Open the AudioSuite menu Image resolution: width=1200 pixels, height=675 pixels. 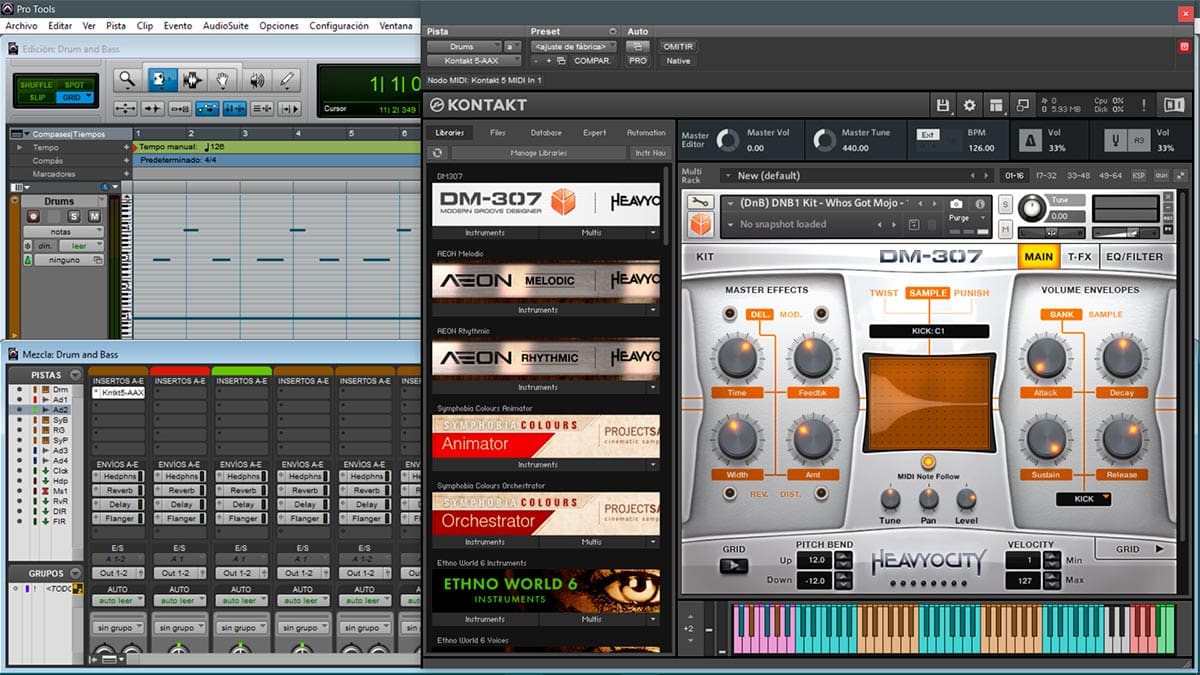227,26
